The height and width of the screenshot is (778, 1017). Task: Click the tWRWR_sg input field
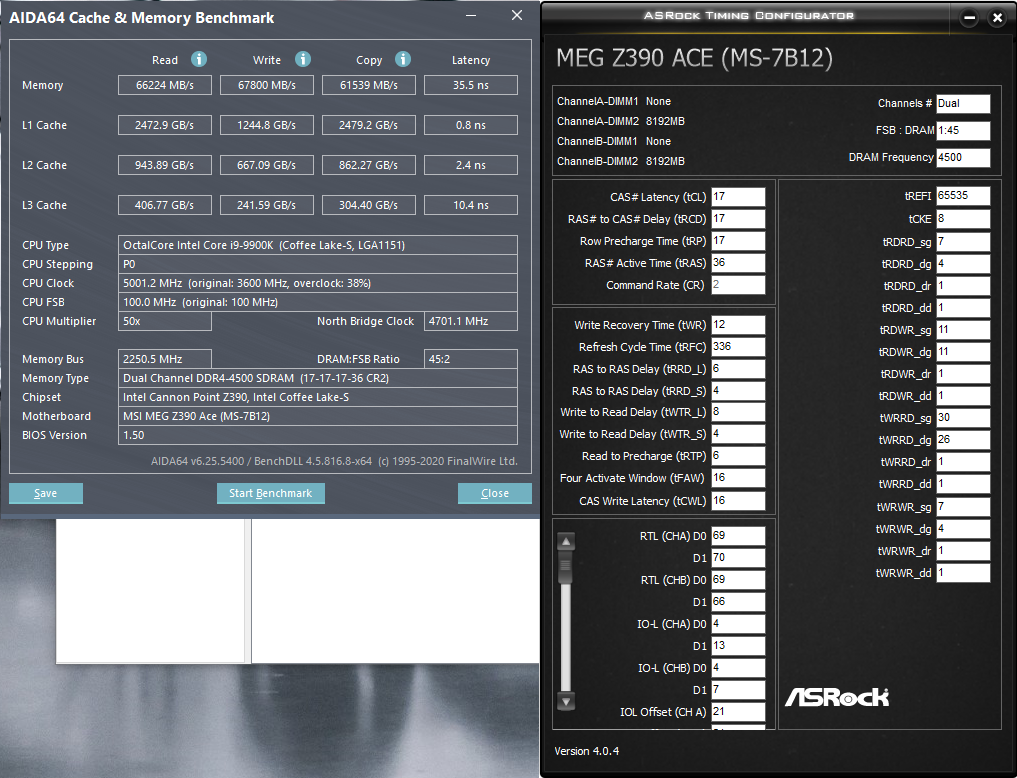[963, 507]
